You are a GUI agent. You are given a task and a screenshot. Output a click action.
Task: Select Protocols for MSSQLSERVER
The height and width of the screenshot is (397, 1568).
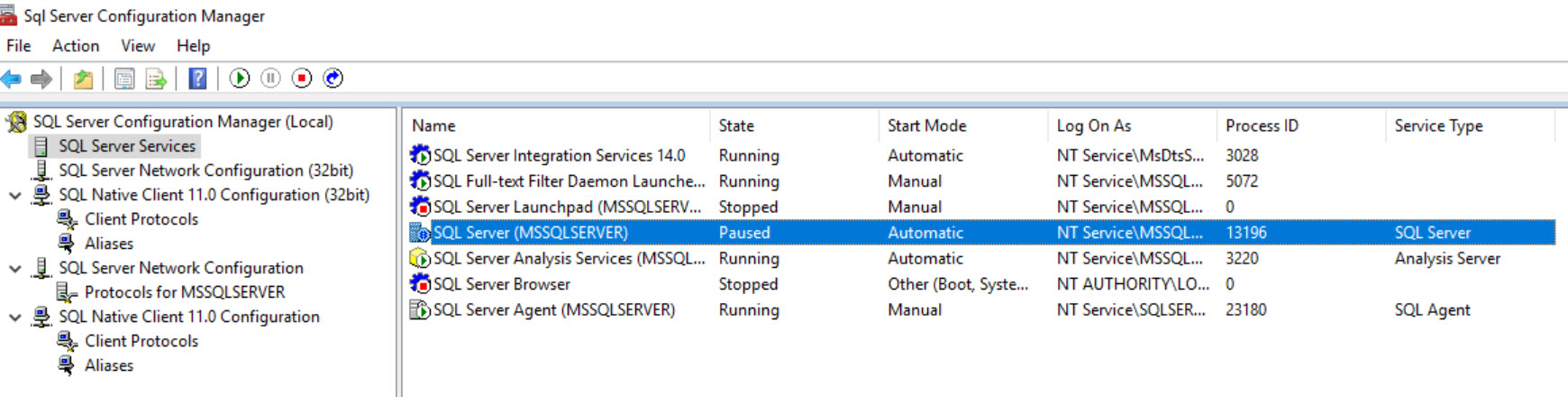[185, 292]
